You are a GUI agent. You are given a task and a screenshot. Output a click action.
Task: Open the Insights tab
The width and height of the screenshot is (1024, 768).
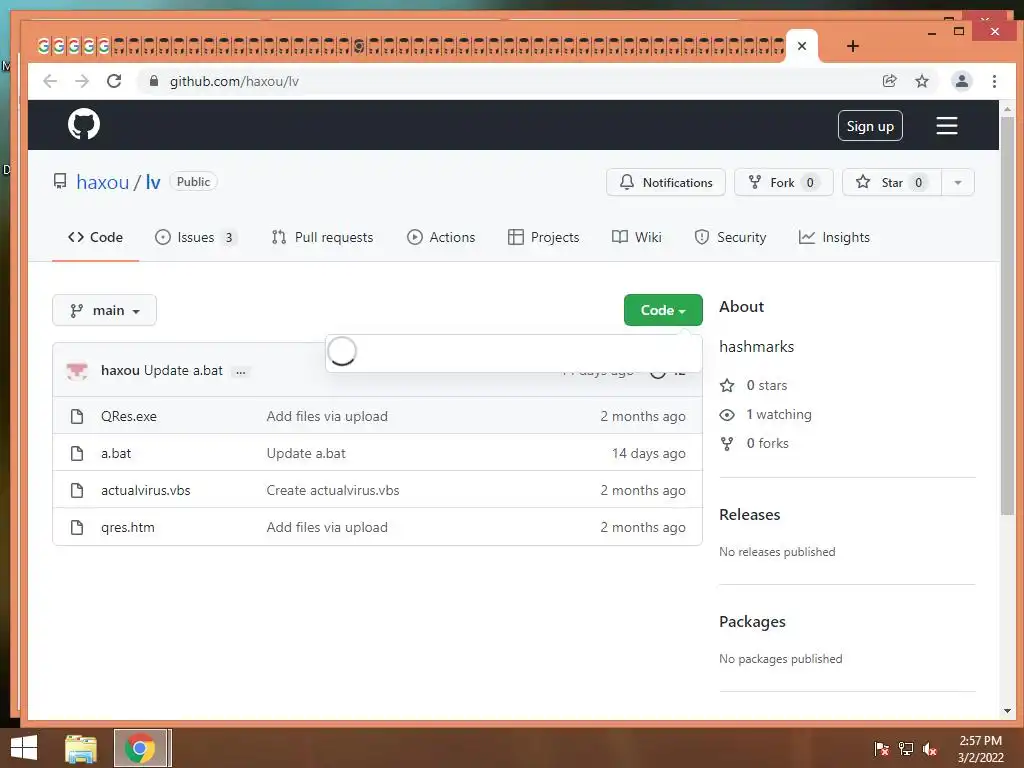[834, 237]
